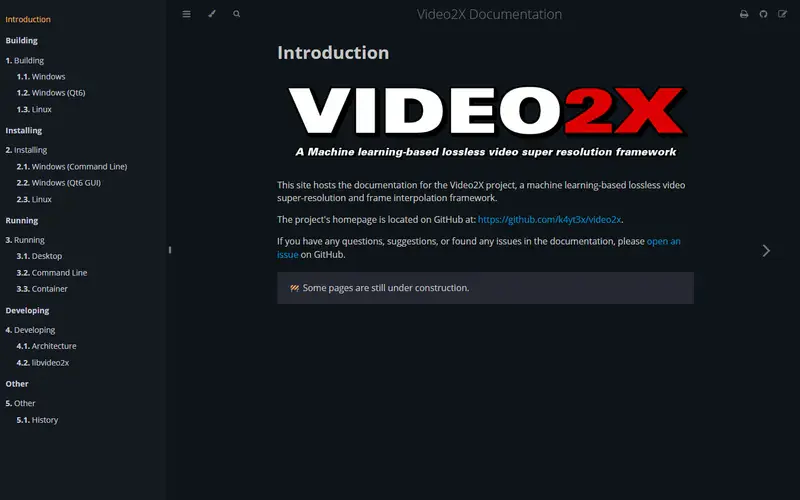
Task: Click the print page icon
Action: [744, 14]
